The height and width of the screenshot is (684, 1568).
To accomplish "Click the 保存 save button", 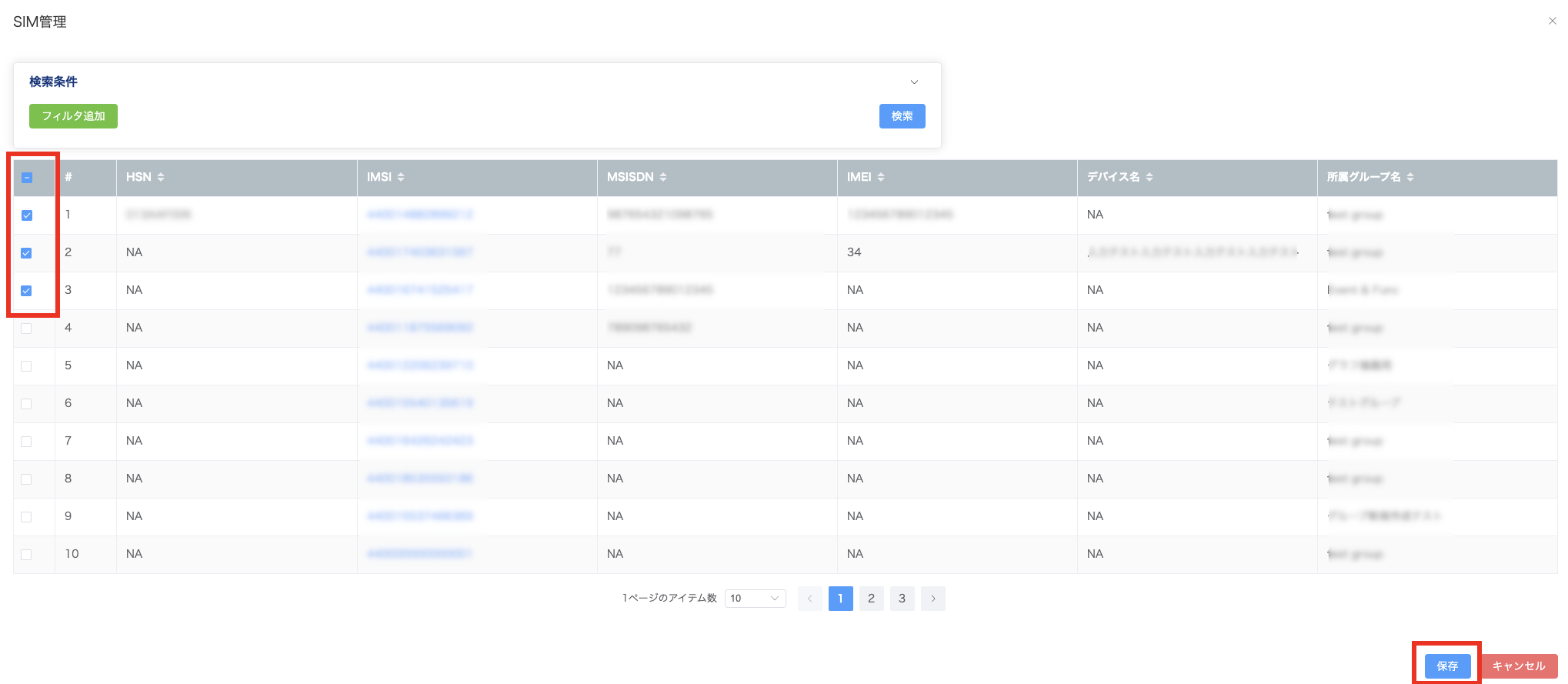I will (x=1447, y=666).
